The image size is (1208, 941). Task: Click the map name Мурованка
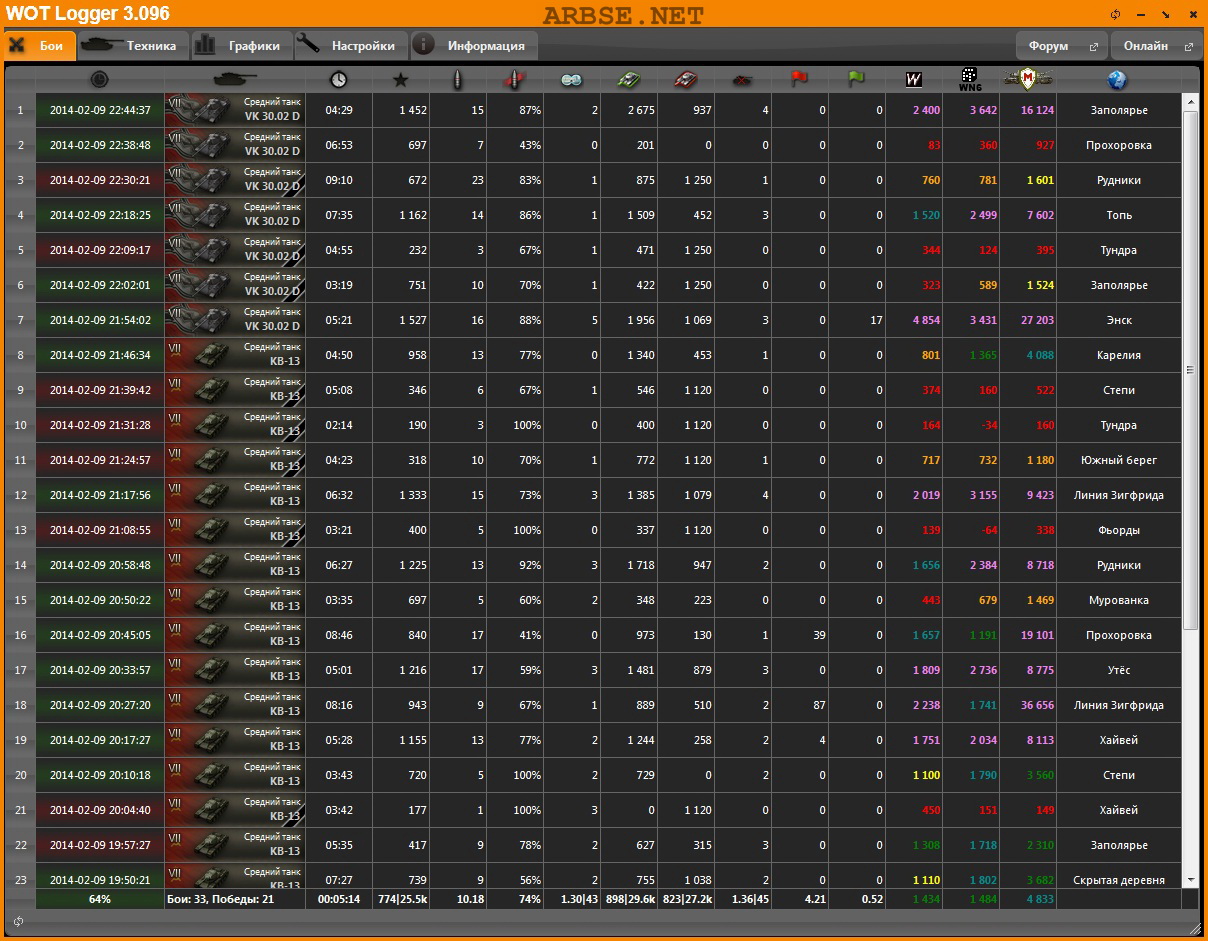tap(1118, 600)
